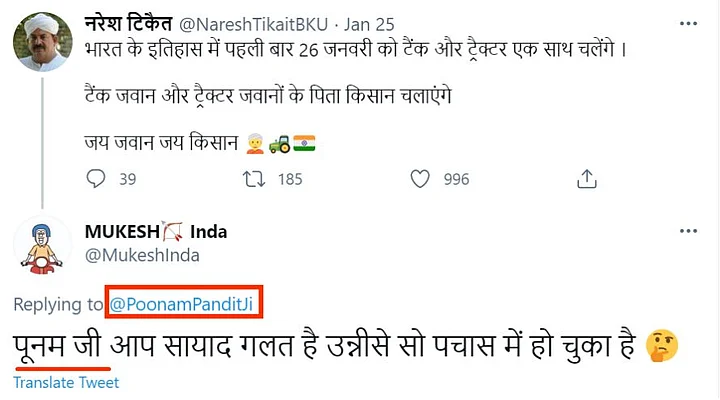Click the reply speech bubble icon
This screenshot has width=720, height=400.
[97, 179]
